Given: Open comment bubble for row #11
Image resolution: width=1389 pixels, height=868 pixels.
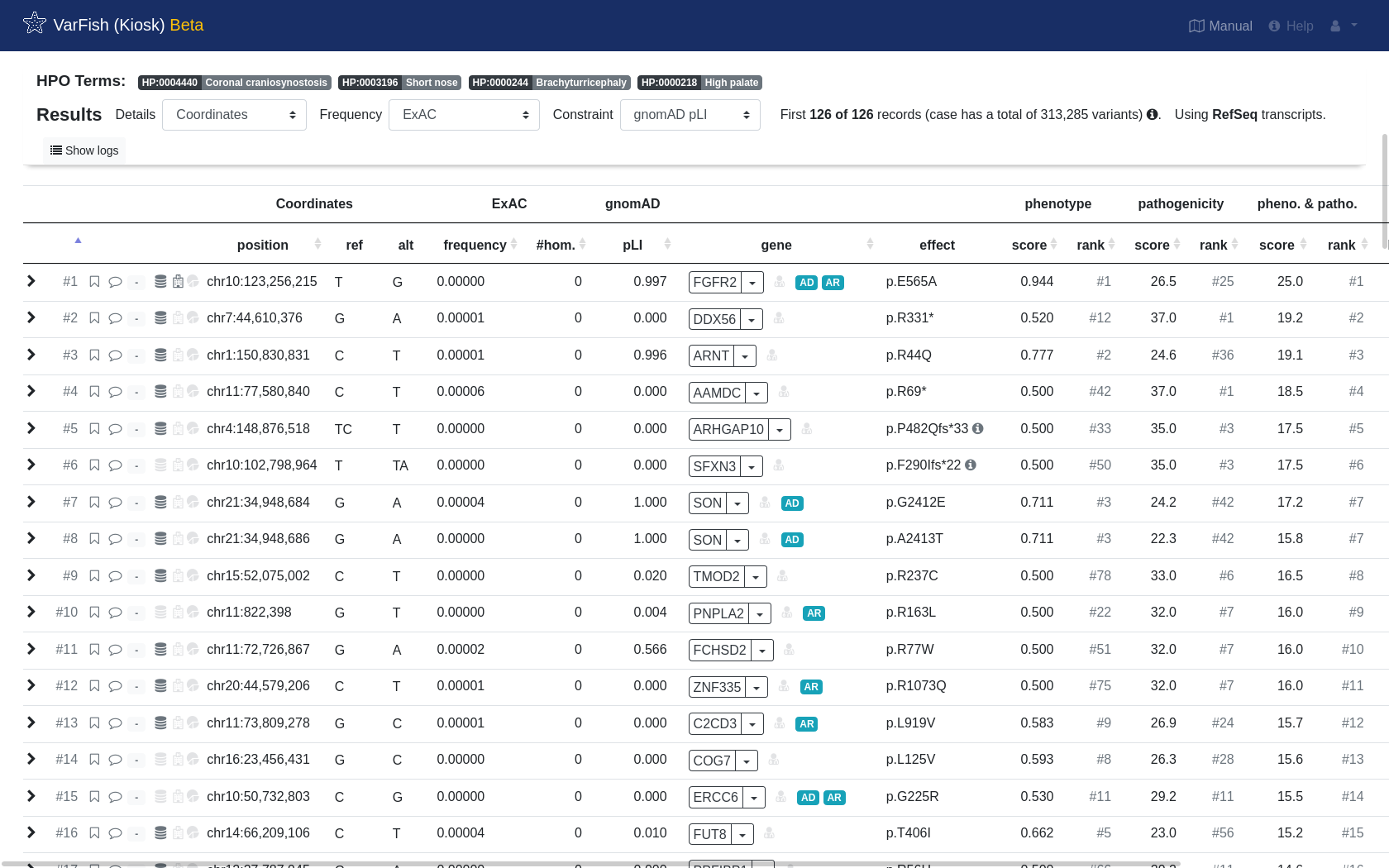Looking at the screenshot, I should pyautogui.click(x=116, y=650).
